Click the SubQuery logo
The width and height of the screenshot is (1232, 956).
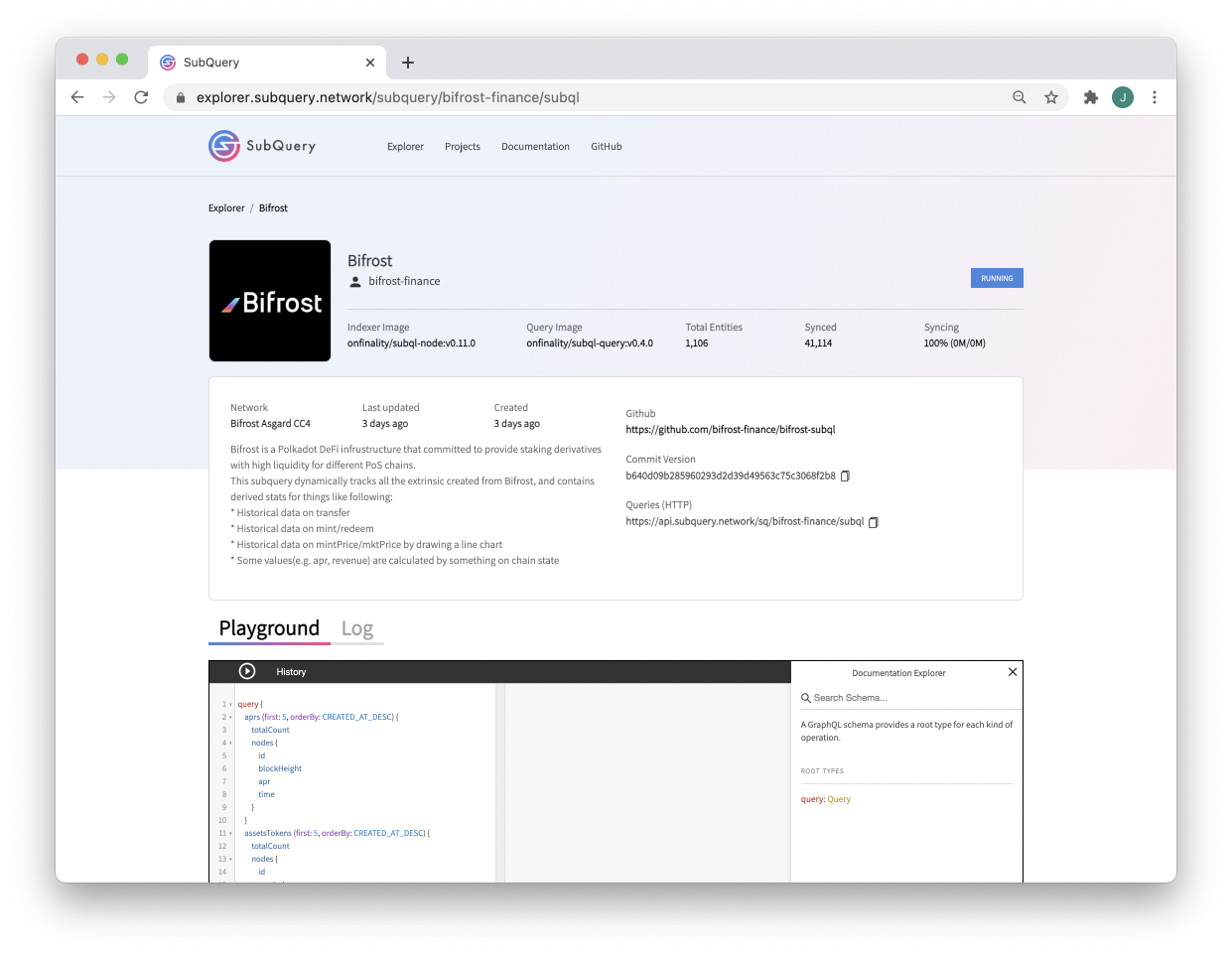tap(262, 146)
